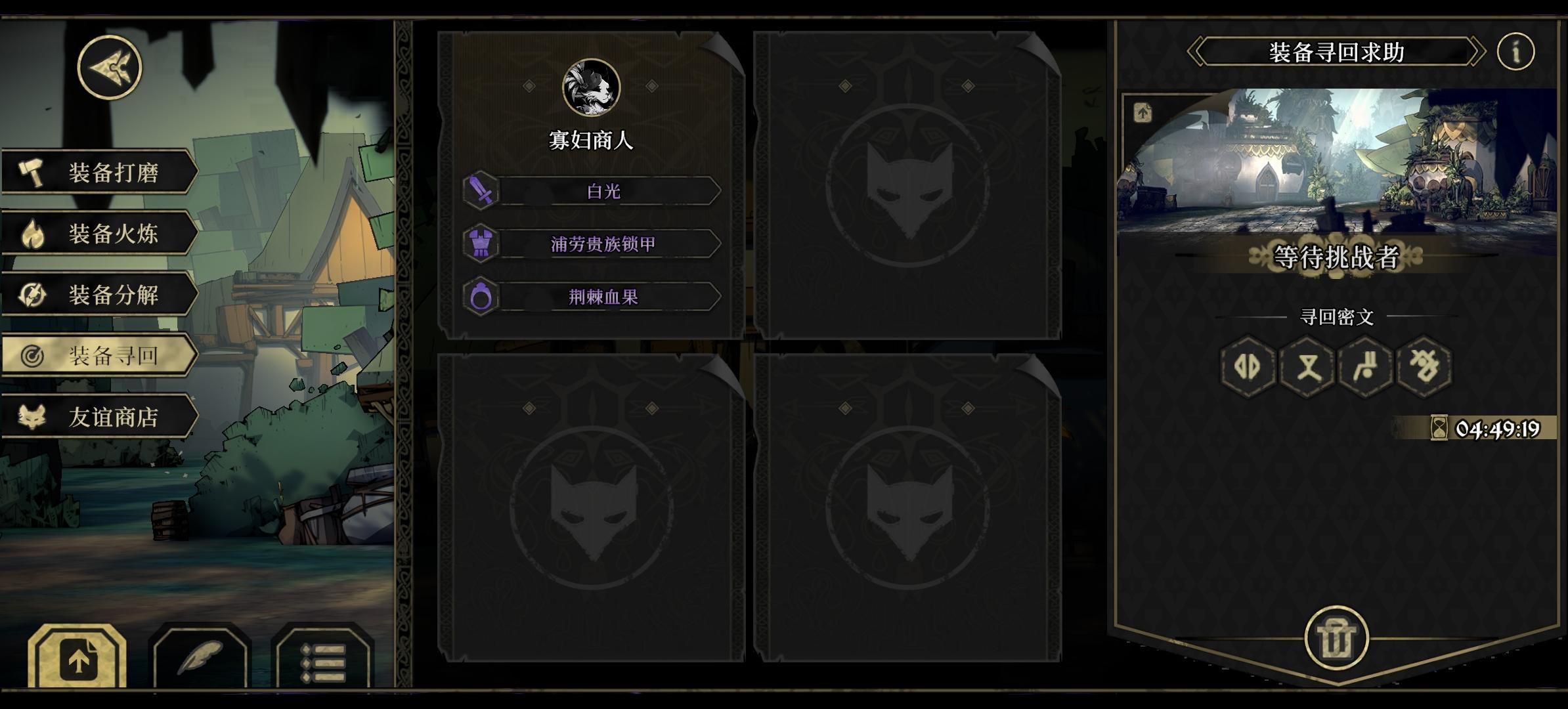Click the back arrow icon
Screen dimensions: 1568x709
coord(110,68)
